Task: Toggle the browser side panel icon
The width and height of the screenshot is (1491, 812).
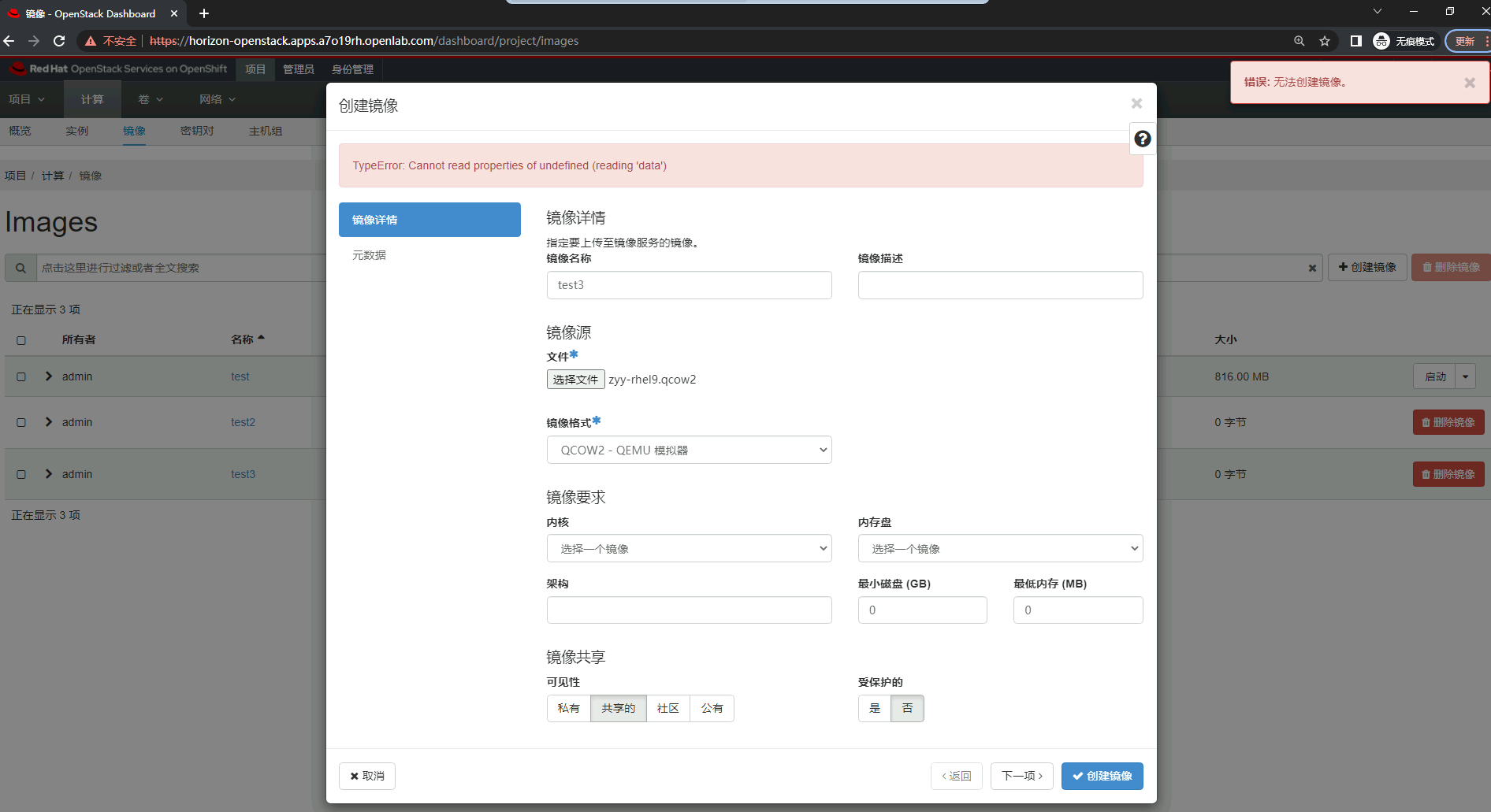Action: (1355, 41)
